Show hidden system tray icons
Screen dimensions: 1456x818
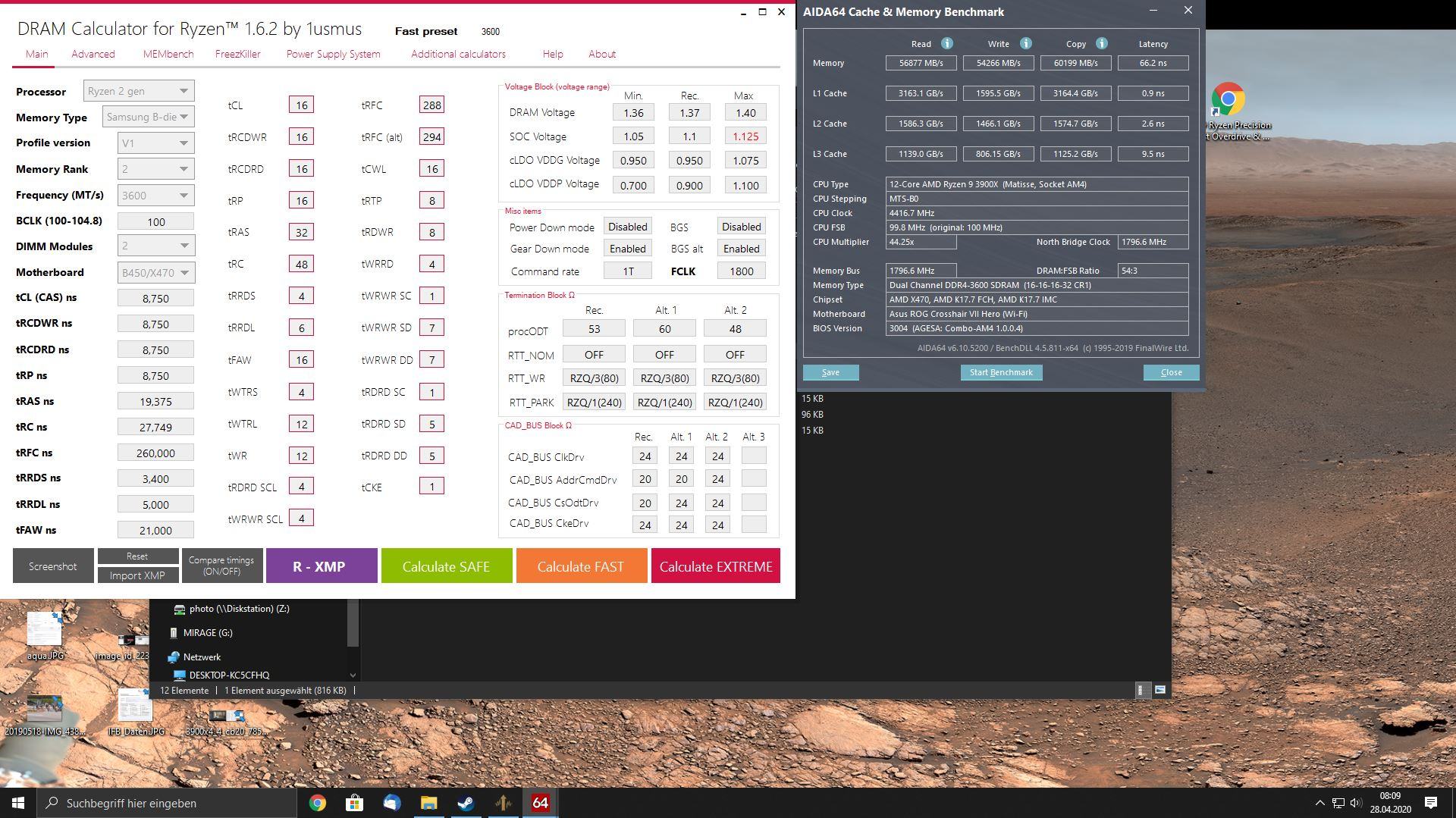coord(1319,803)
